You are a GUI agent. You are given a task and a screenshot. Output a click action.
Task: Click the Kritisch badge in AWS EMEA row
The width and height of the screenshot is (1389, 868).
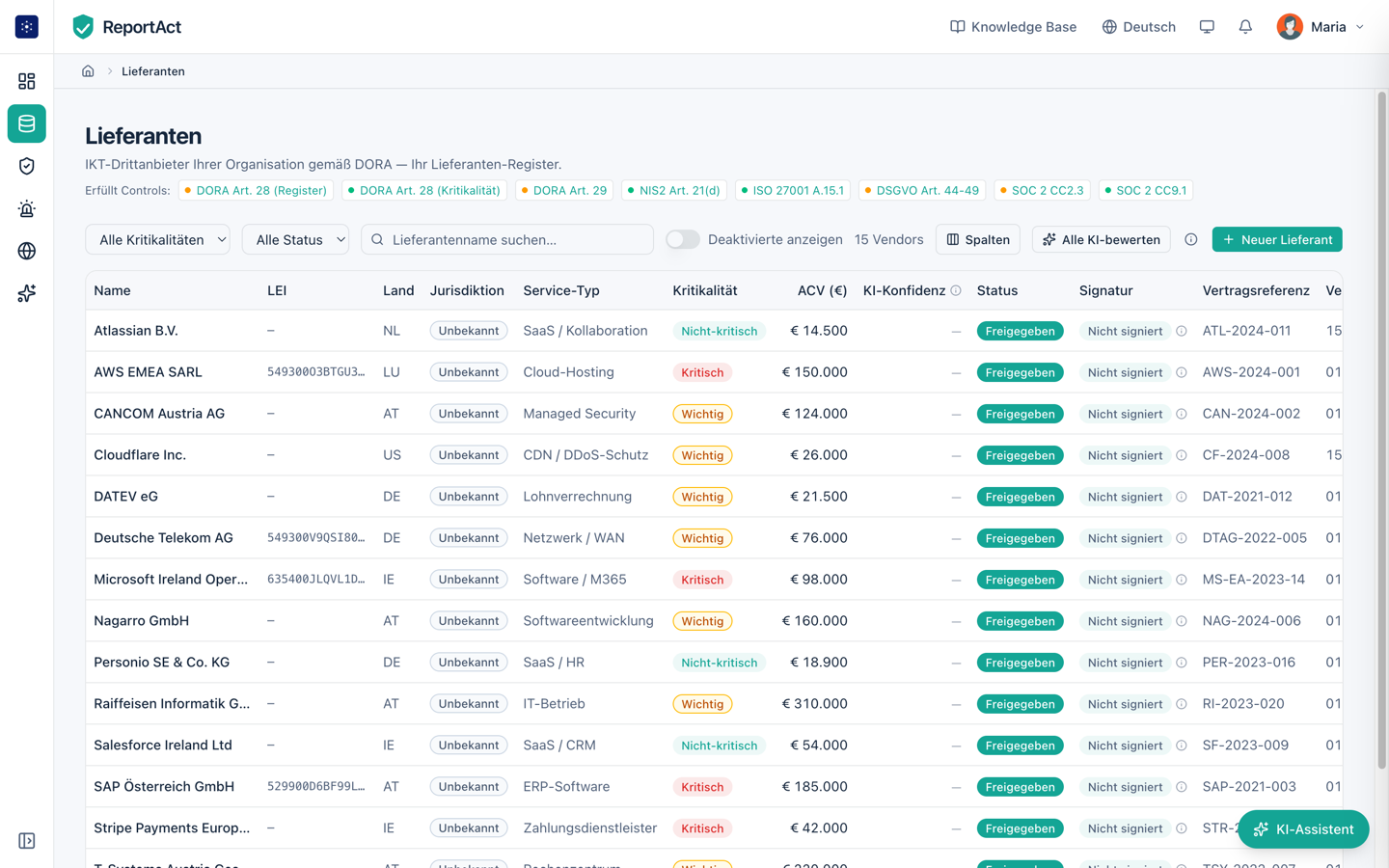(x=702, y=372)
